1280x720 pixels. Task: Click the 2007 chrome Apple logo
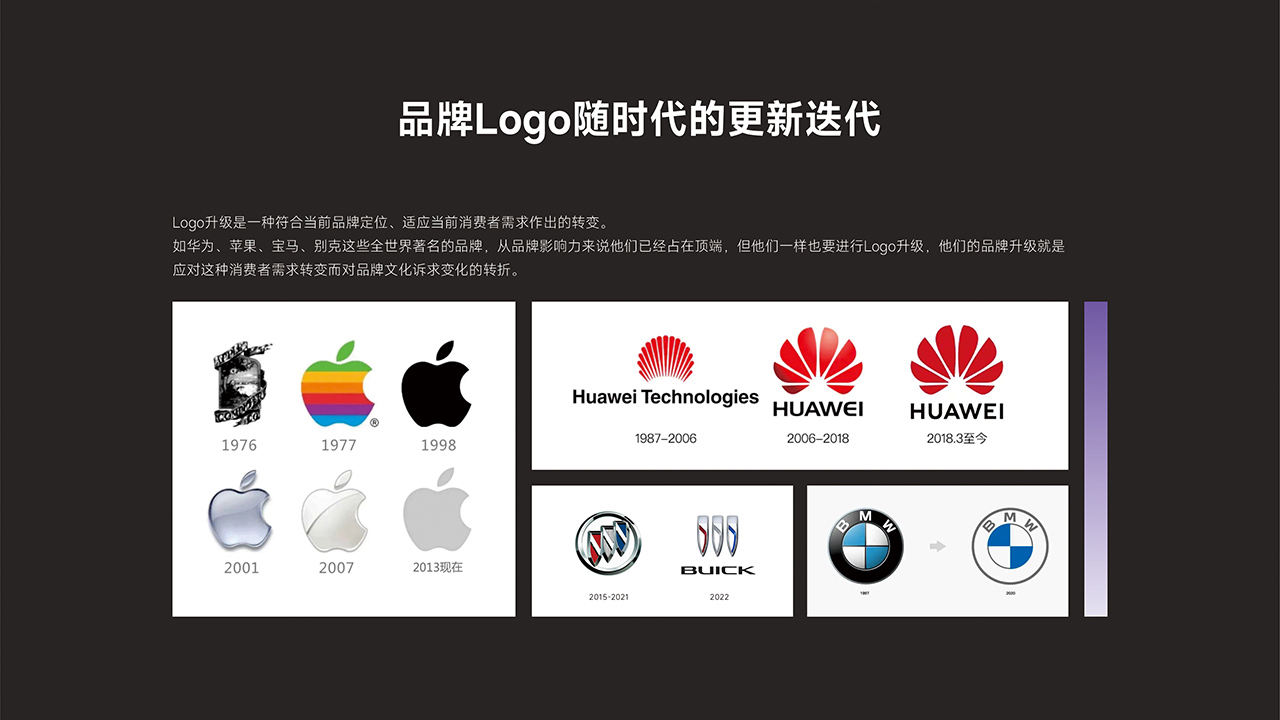335,516
